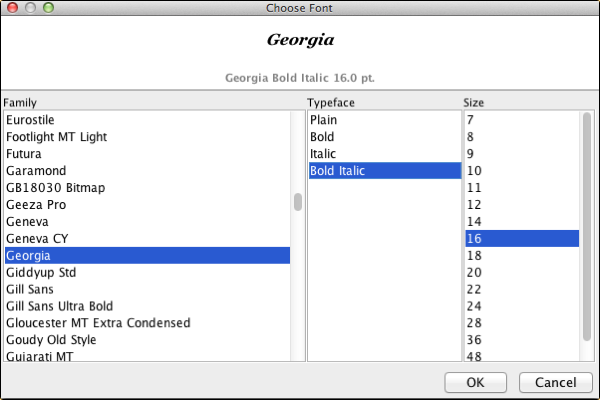Select Footlight MT Light family
The width and height of the screenshot is (600, 400).
[147, 137]
